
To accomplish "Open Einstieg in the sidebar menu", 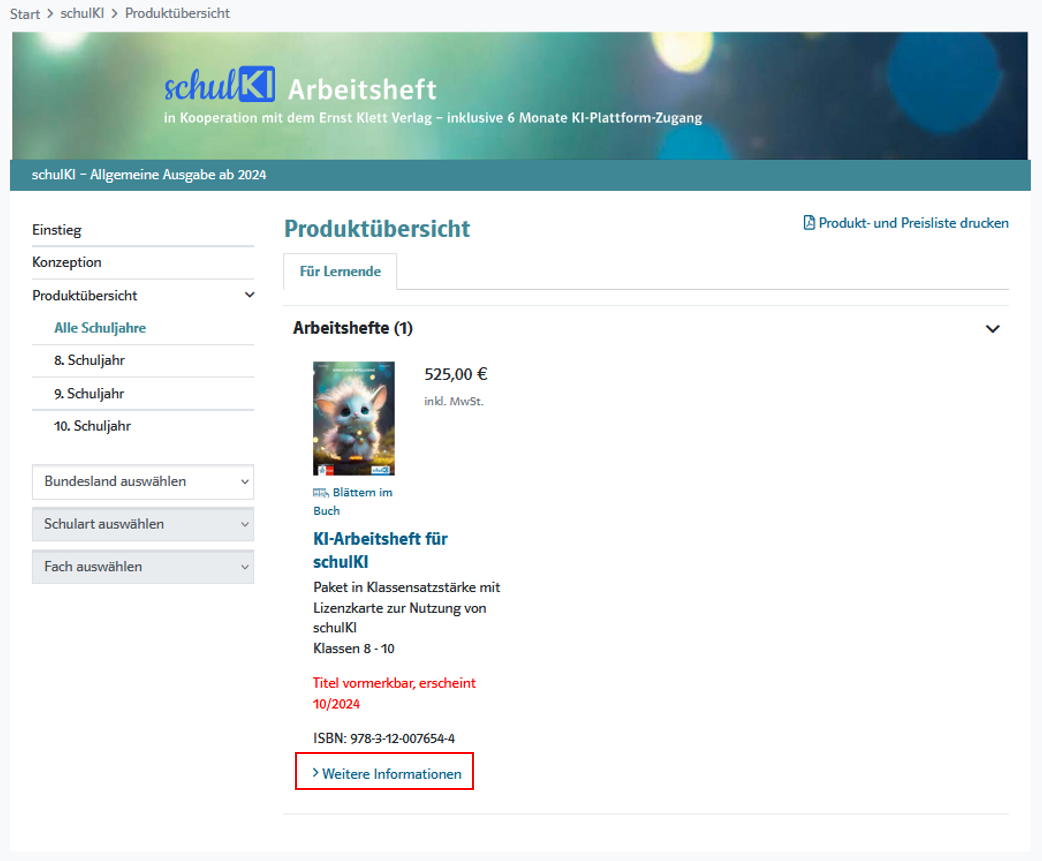I will (x=57, y=230).
